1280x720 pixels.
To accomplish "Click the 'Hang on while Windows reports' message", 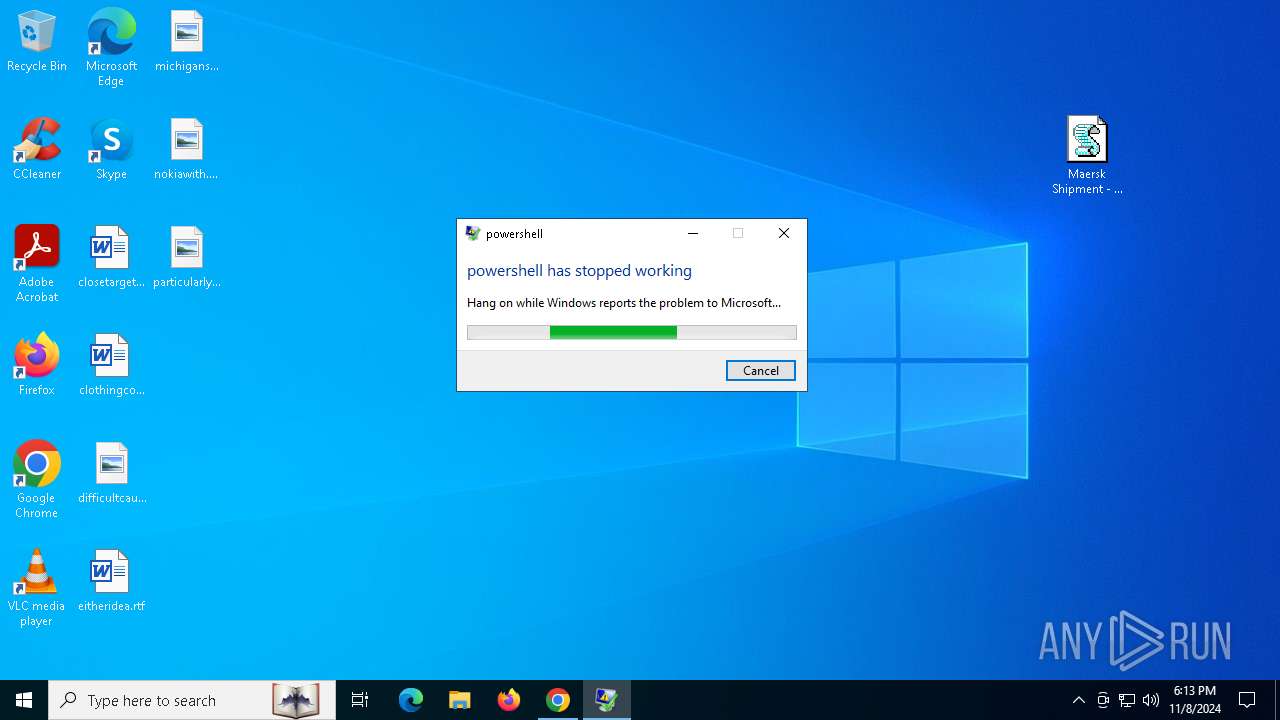I will 624,303.
